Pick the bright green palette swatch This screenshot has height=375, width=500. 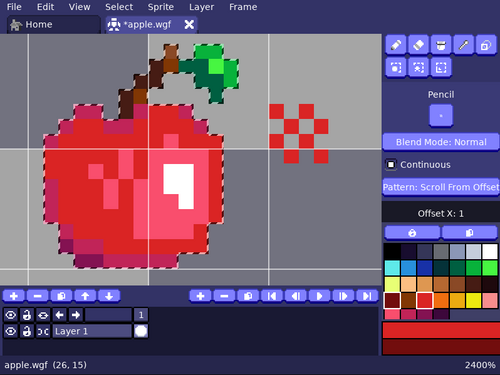tap(490, 268)
